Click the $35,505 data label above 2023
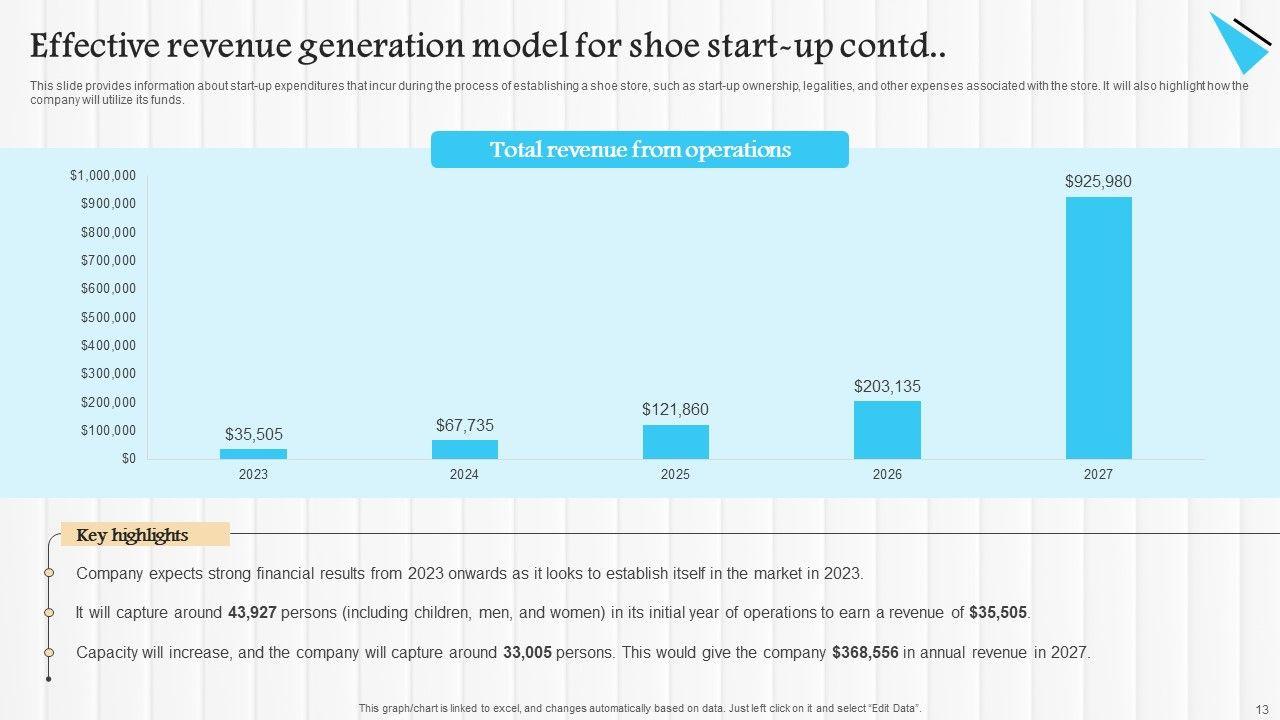 pyautogui.click(x=253, y=434)
